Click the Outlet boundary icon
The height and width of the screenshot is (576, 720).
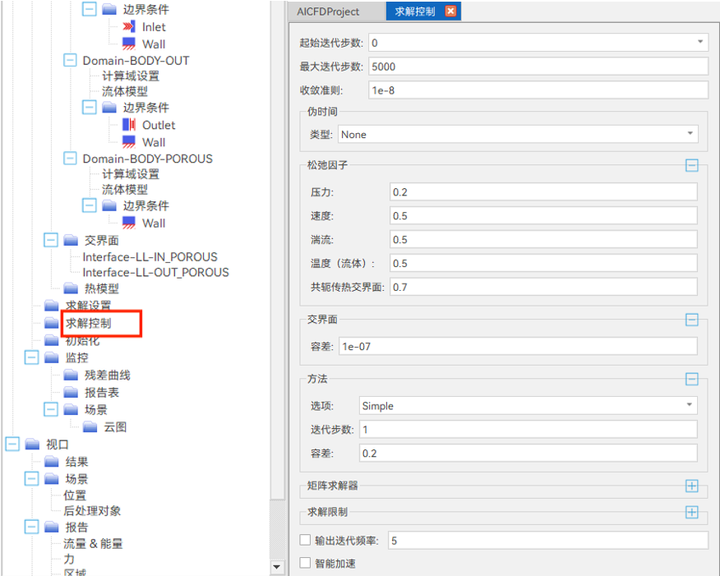(x=129, y=124)
